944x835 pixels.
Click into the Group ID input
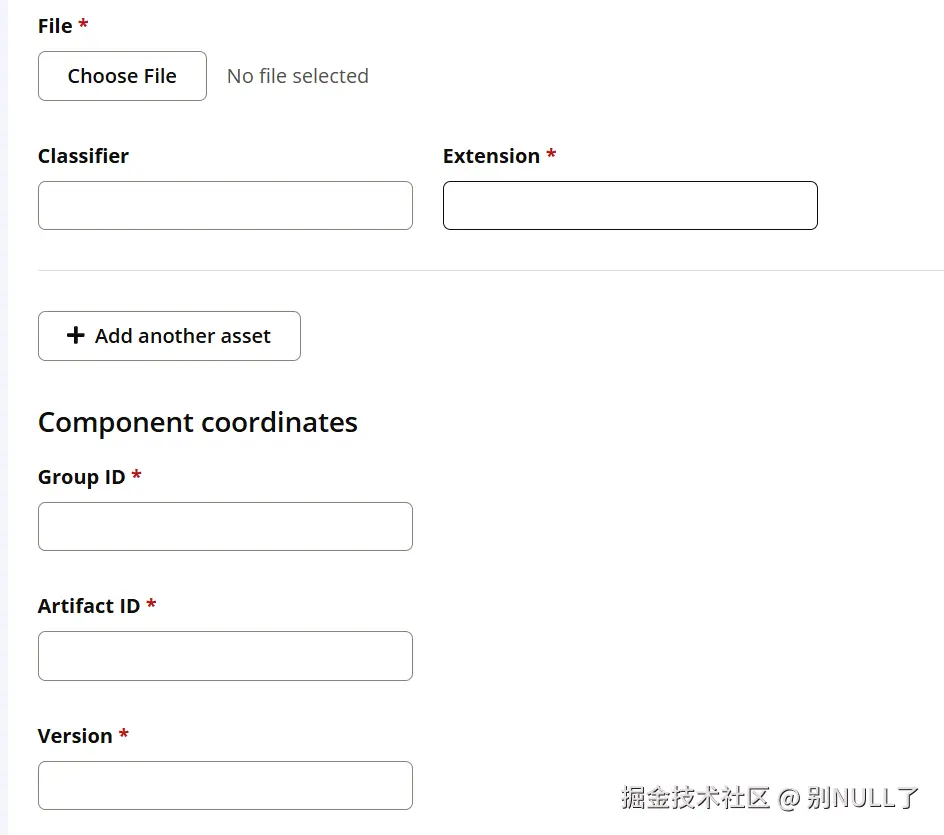225,526
